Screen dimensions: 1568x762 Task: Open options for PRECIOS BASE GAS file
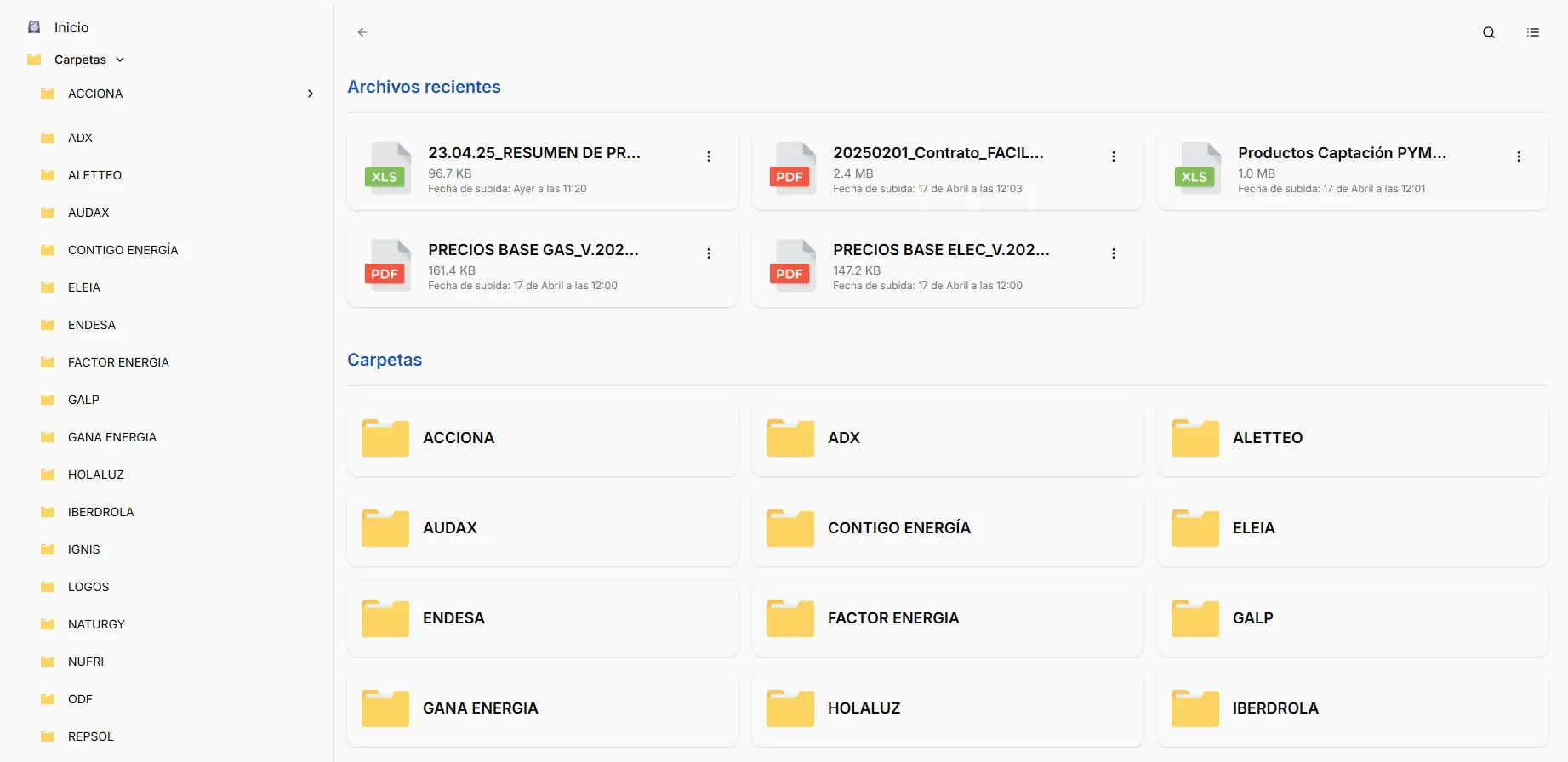point(708,253)
